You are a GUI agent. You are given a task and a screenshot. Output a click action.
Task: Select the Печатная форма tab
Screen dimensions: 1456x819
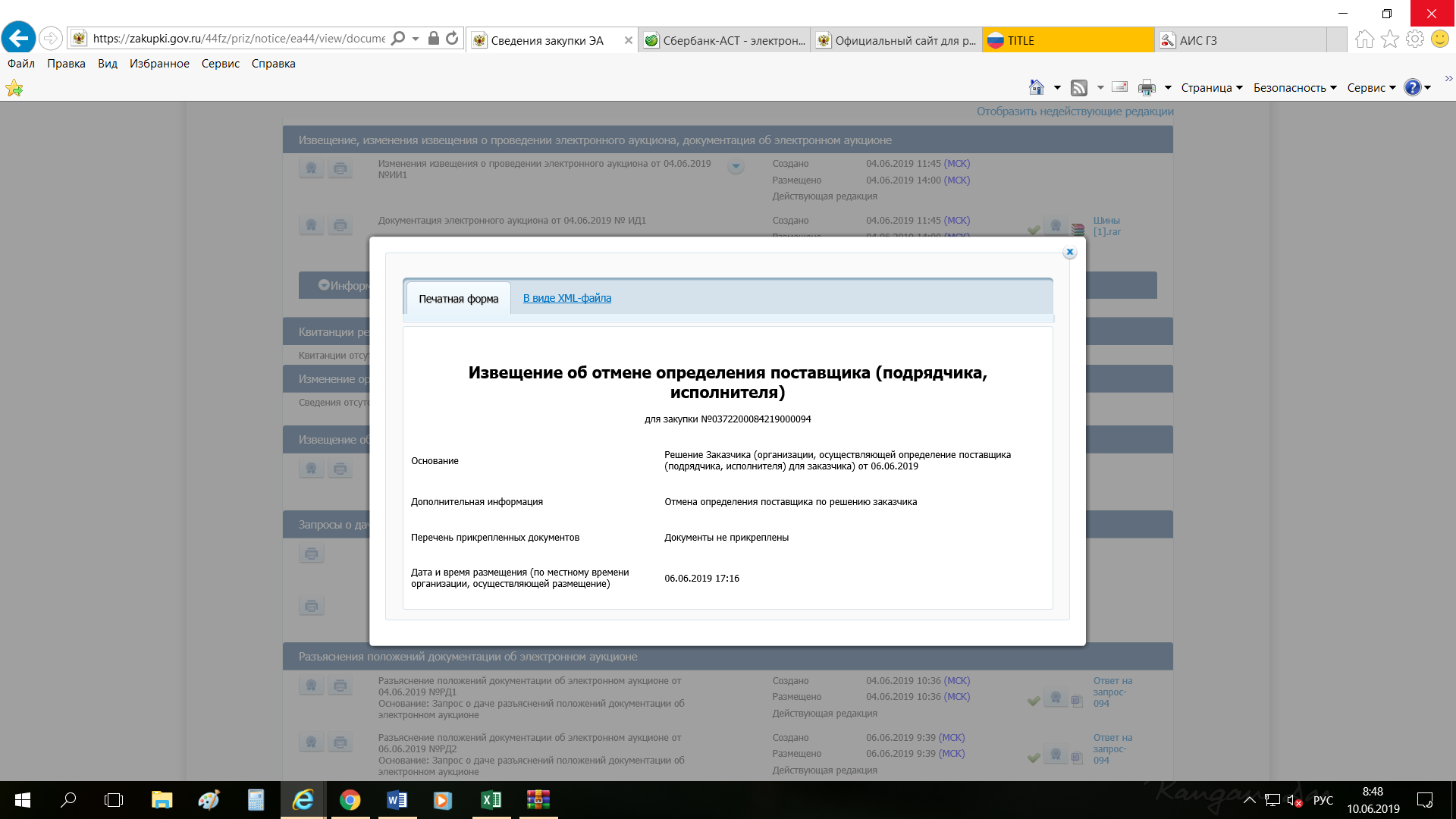pyautogui.click(x=458, y=299)
